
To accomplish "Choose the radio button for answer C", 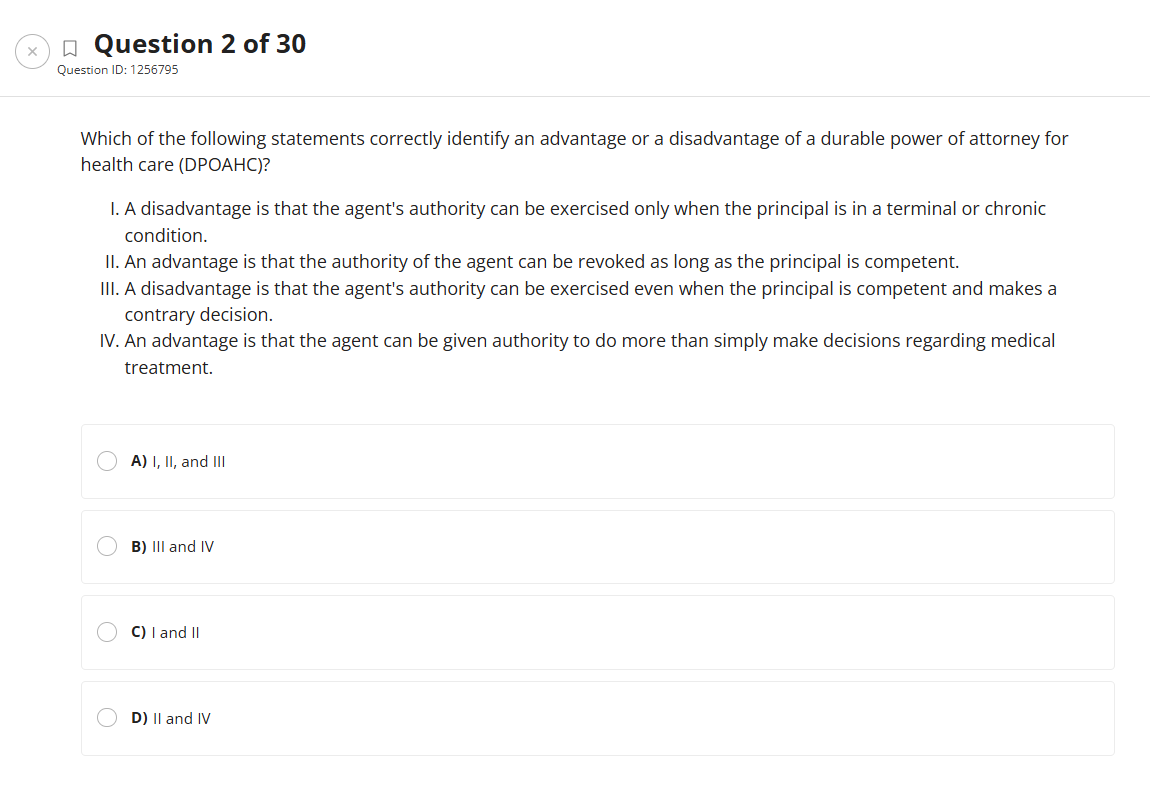I will tap(107, 632).
